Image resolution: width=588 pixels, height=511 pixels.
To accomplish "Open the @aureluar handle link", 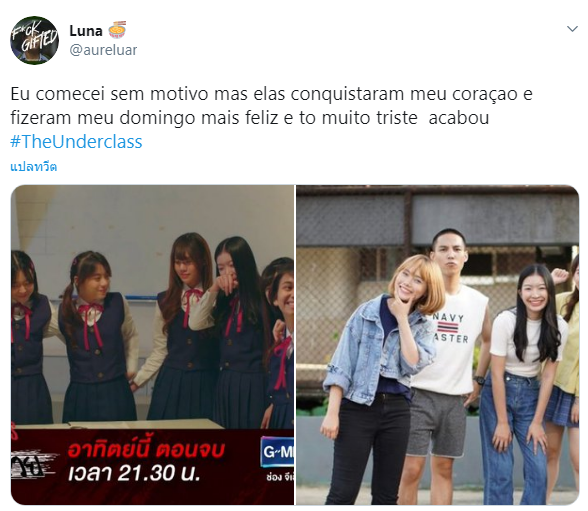I will point(104,50).
